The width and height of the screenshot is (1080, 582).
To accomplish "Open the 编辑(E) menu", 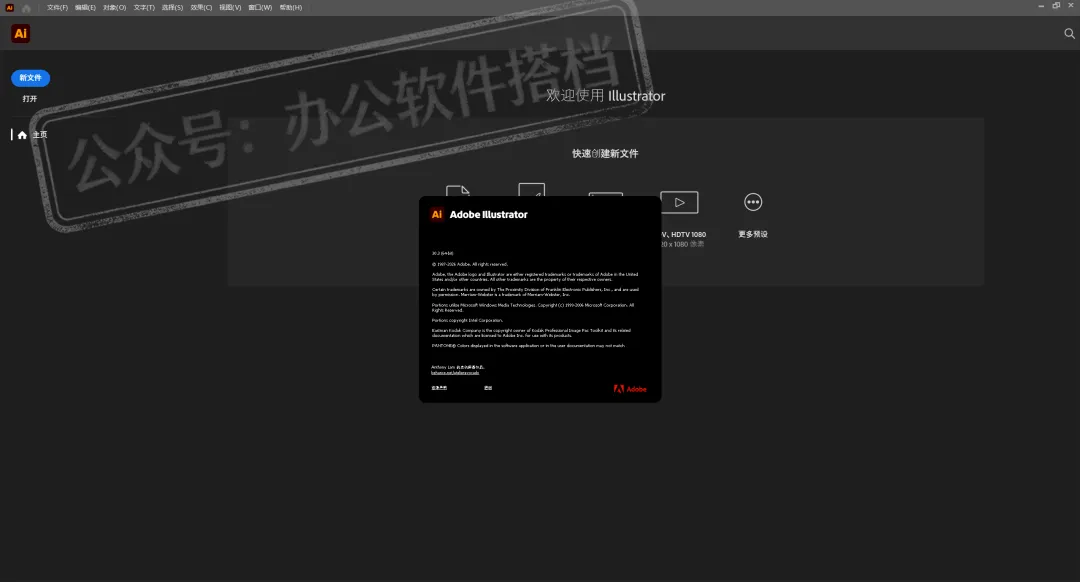I will (85, 8).
